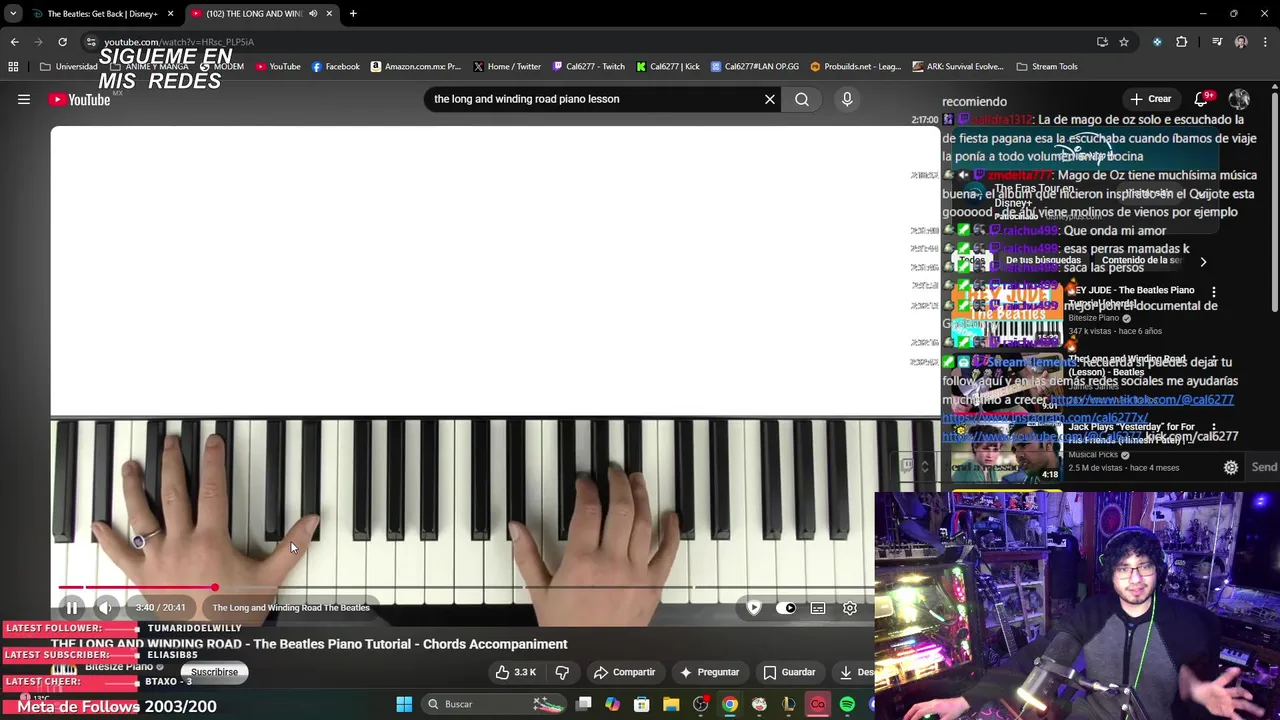Open the Cal6277 | Kick bookmark

pyautogui.click(x=667, y=67)
